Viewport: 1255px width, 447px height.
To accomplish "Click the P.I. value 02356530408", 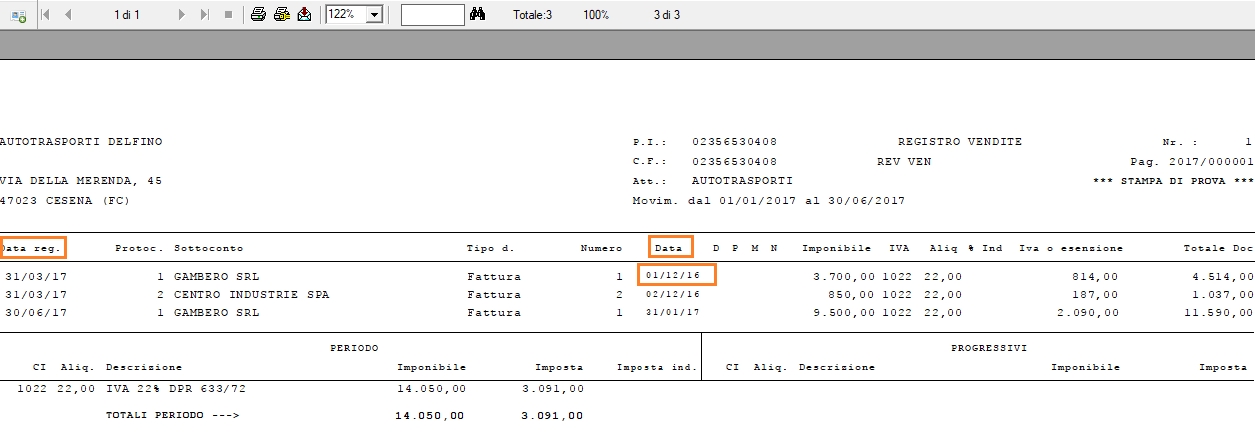I will click(734, 142).
